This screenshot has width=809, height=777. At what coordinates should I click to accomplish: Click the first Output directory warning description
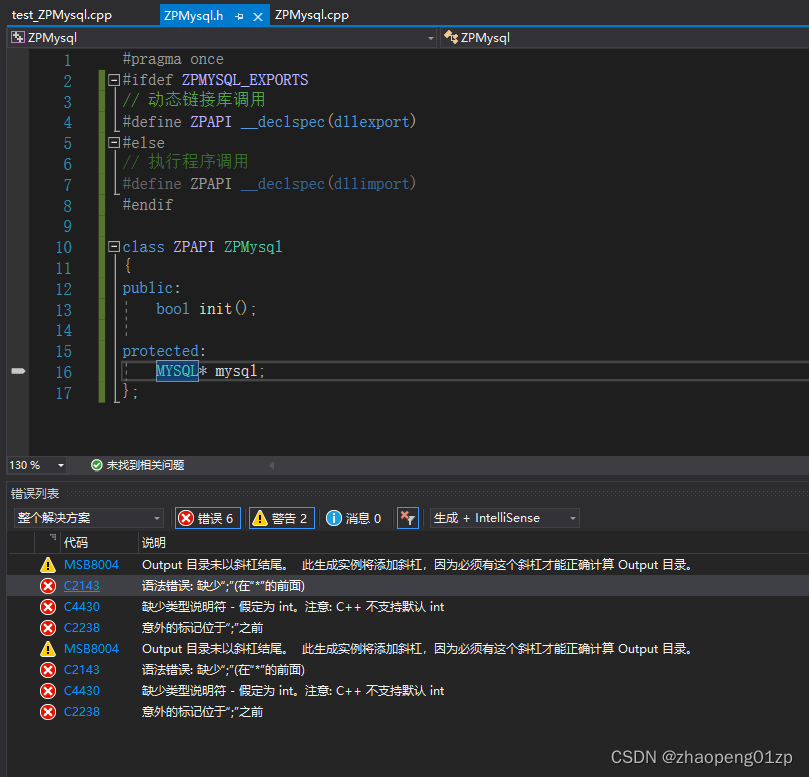point(417,565)
